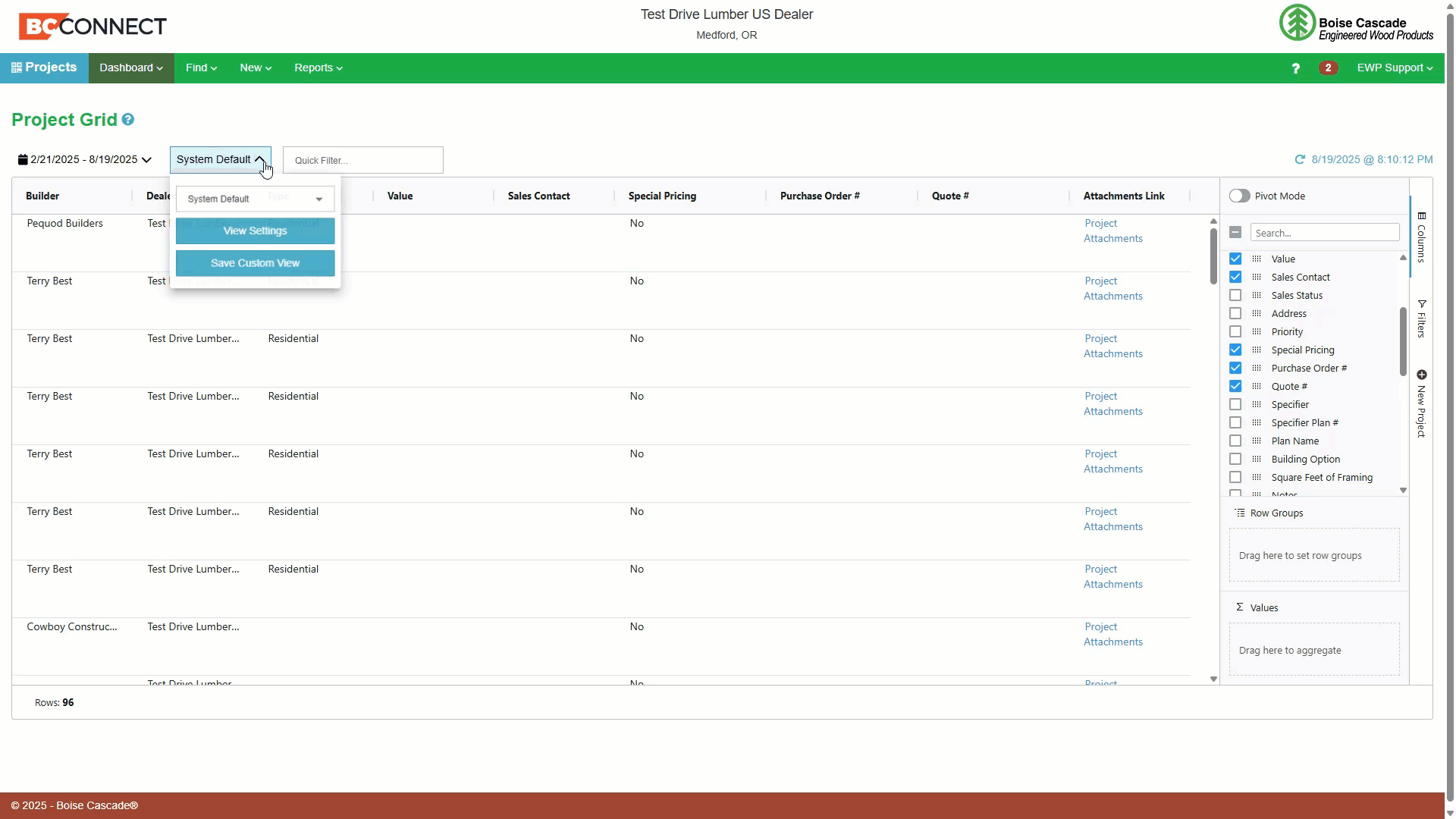Grab the drag handle for Sales Contact column

1257,277
